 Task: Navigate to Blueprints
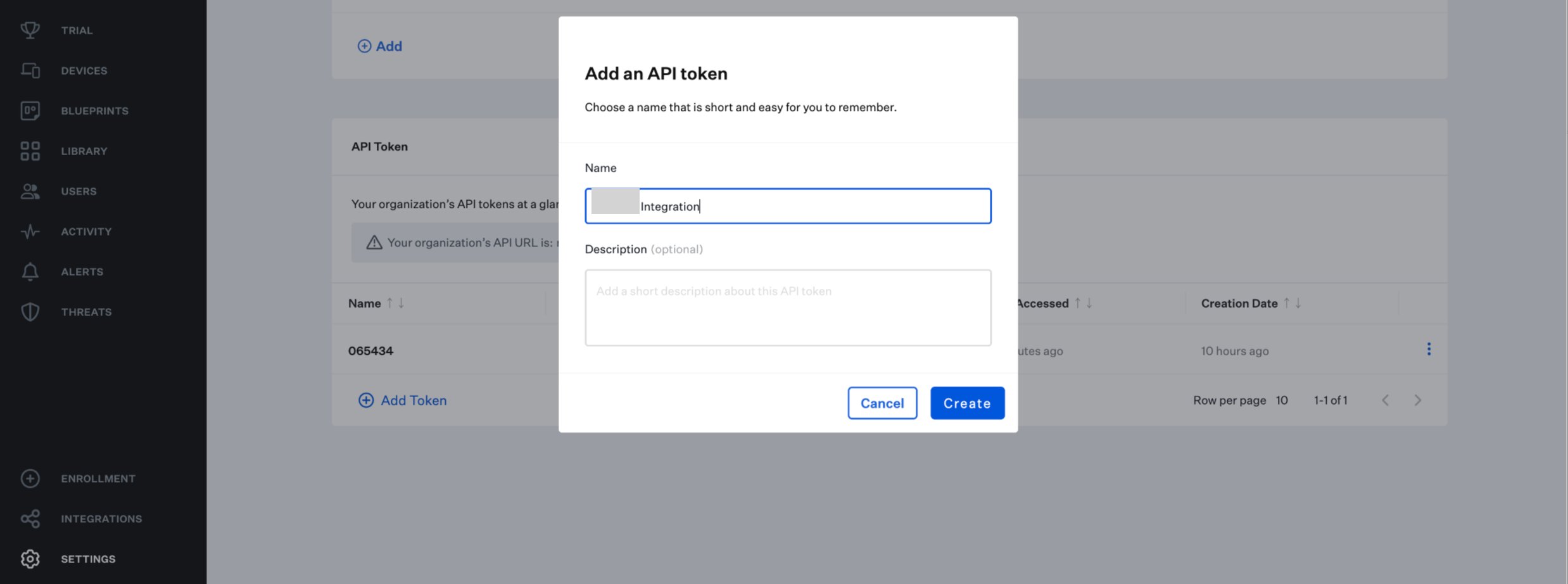click(95, 111)
